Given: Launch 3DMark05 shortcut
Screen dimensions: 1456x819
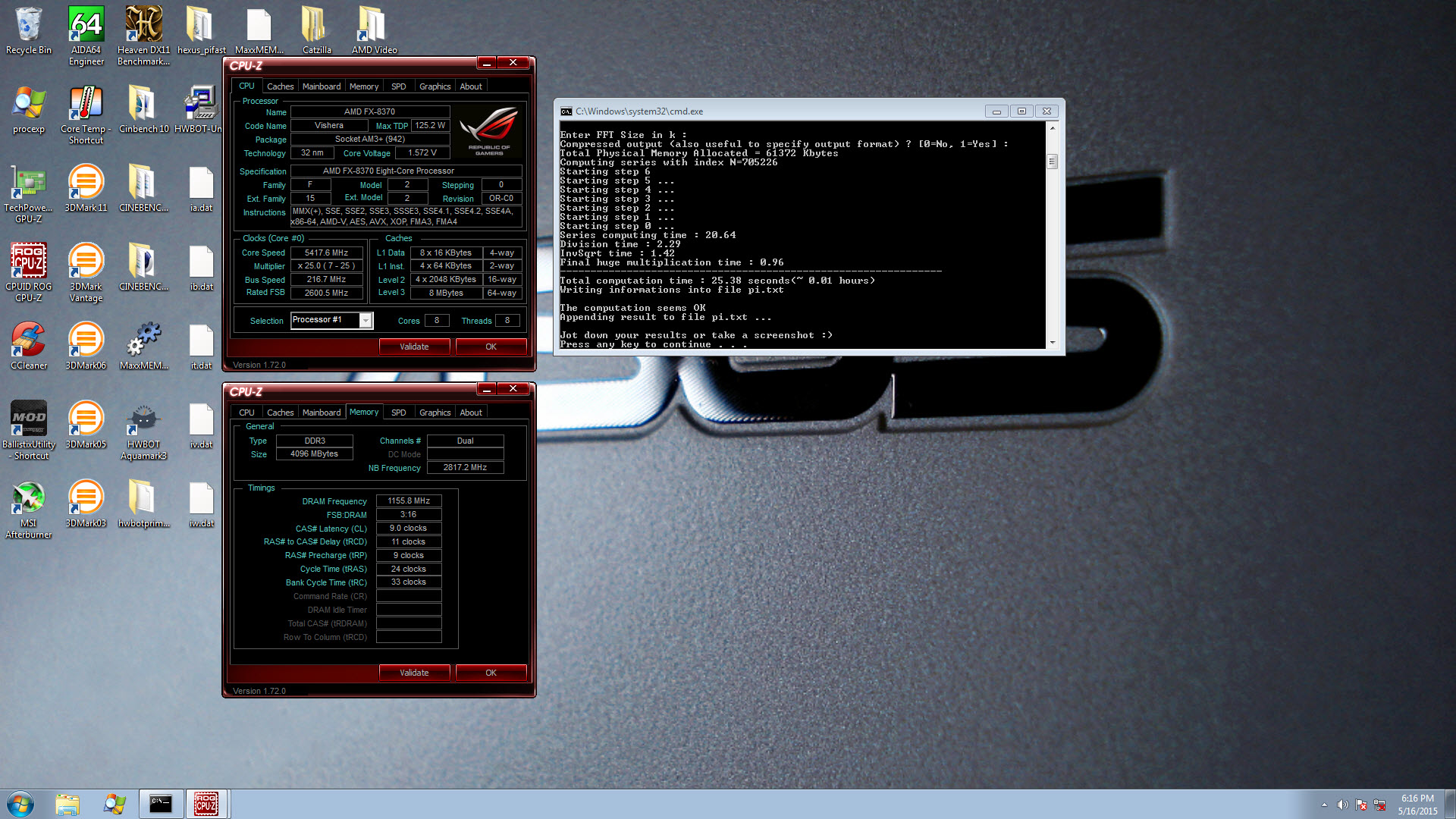Looking at the screenshot, I should (x=86, y=425).
